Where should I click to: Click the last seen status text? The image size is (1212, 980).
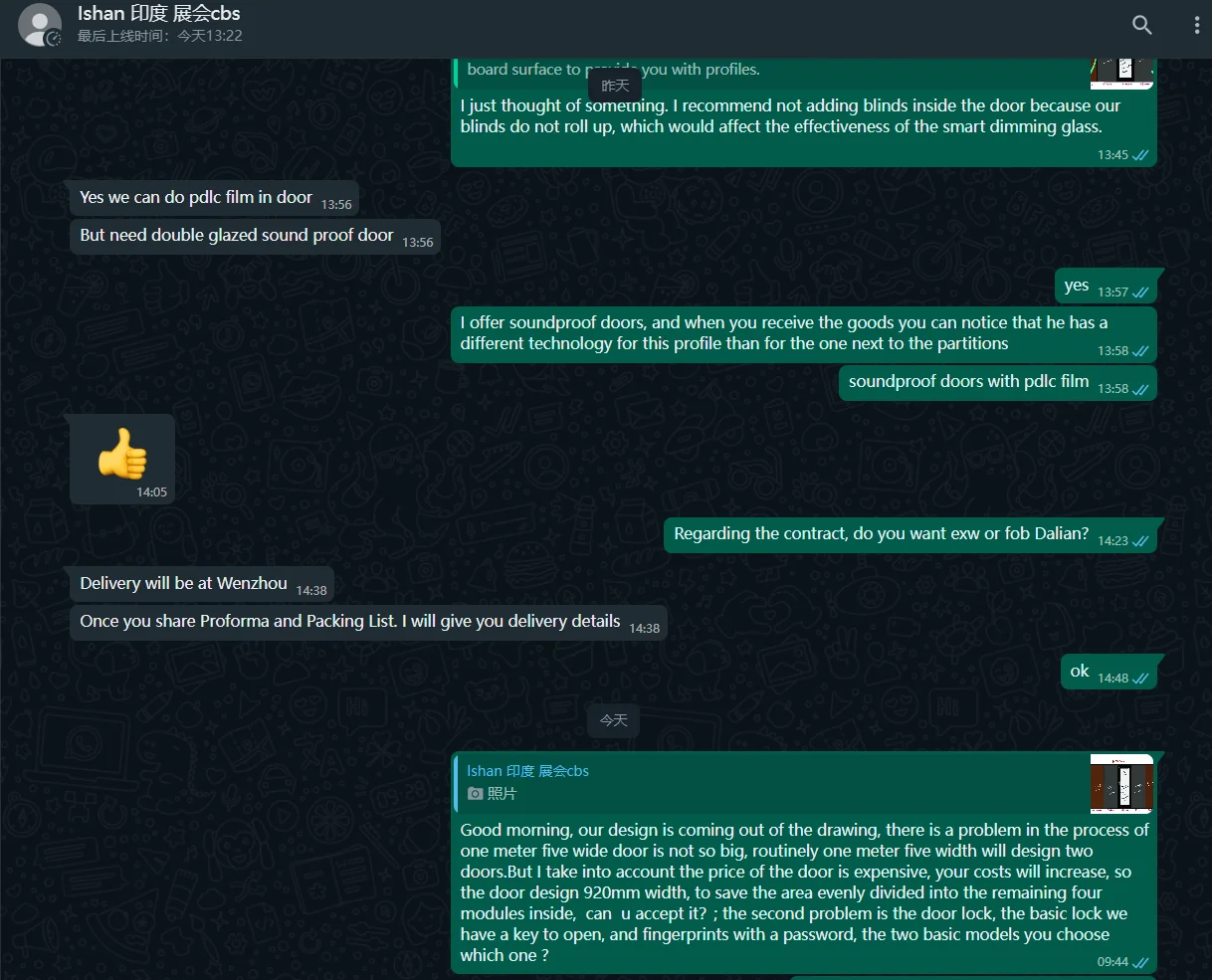pyautogui.click(x=160, y=36)
